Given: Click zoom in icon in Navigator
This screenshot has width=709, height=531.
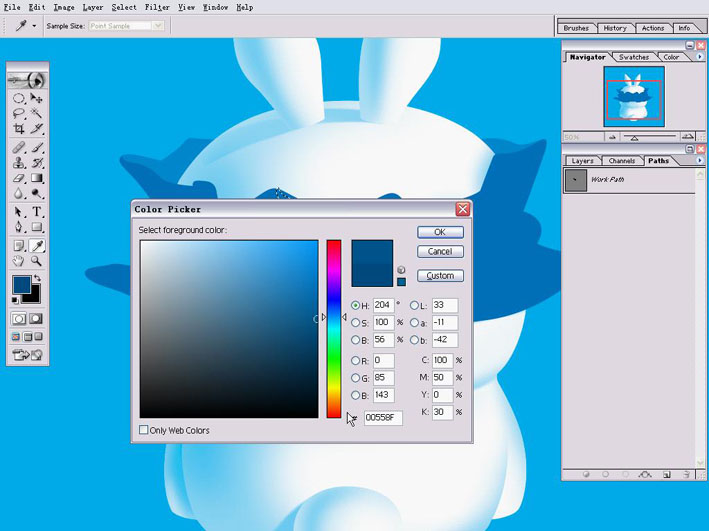Looking at the screenshot, I should (687, 137).
